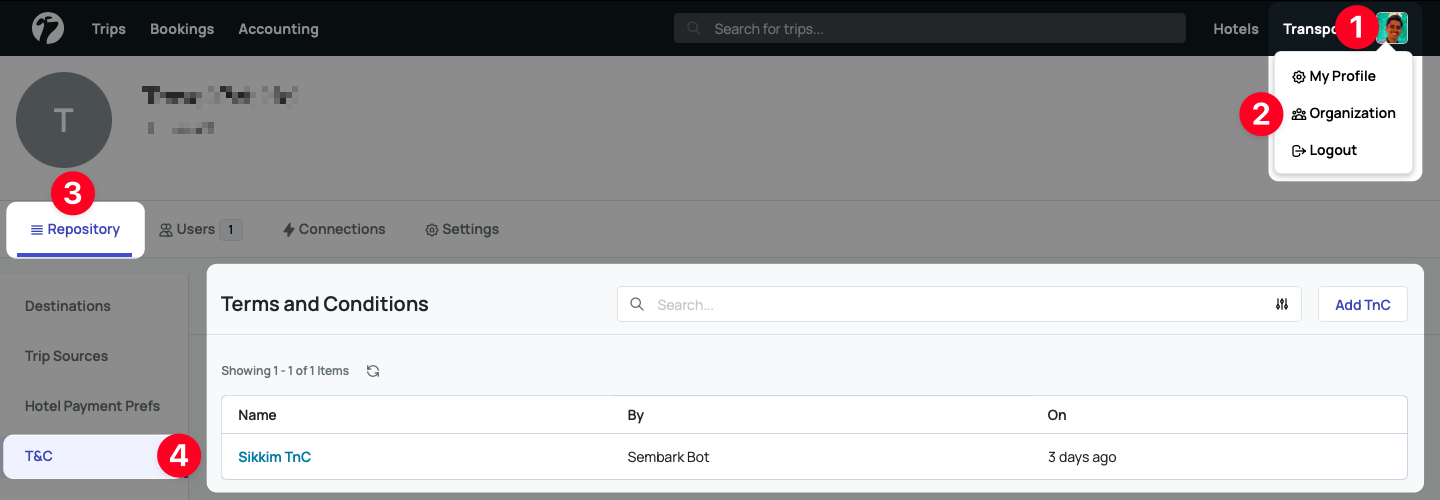Screen dimensions: 1440x500
Task: Open the Settings tab
Action: [x=462, y=229]
